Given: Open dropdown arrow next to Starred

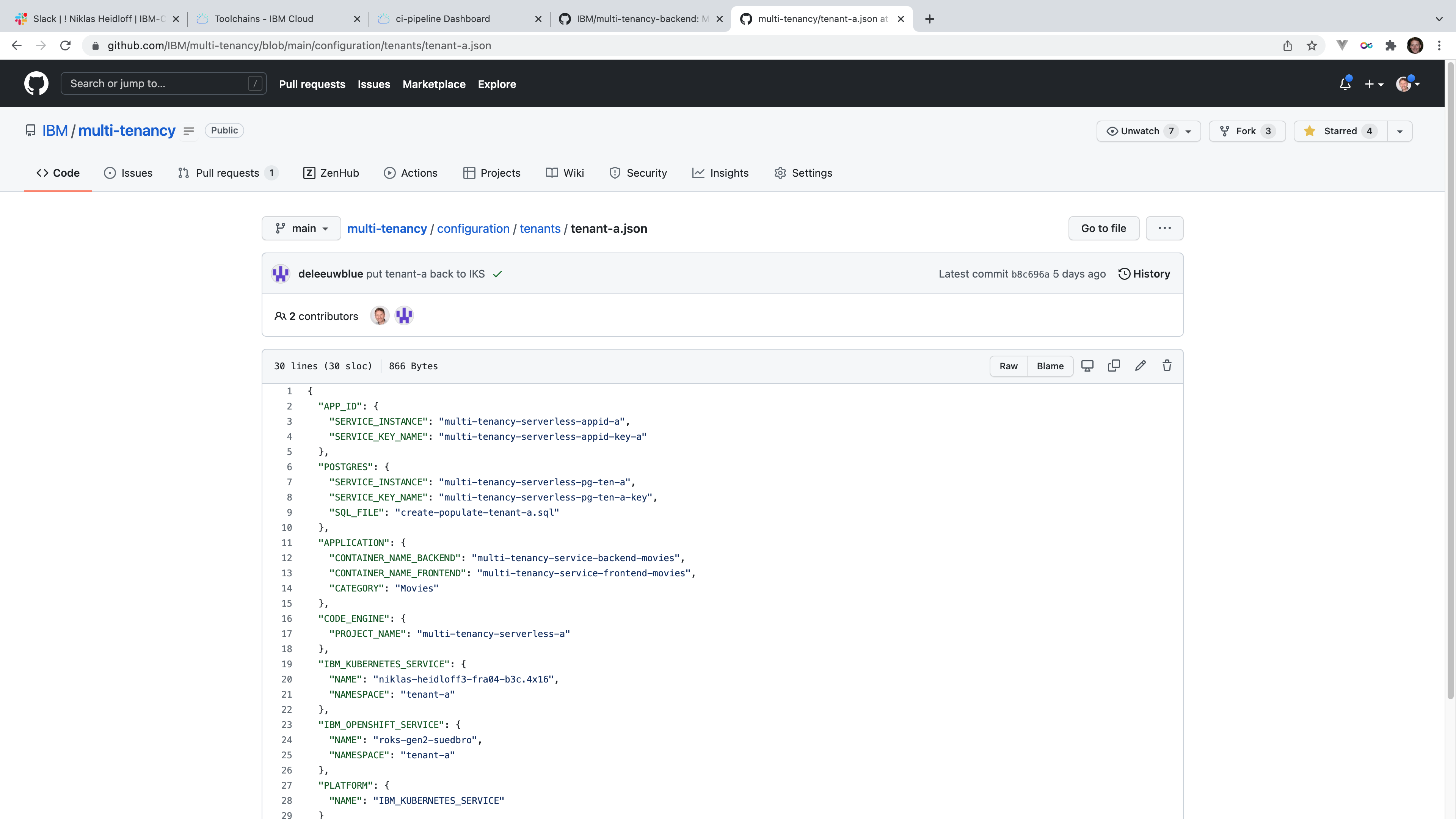Looking at the screenshot, I should (x=1400, y=131).
